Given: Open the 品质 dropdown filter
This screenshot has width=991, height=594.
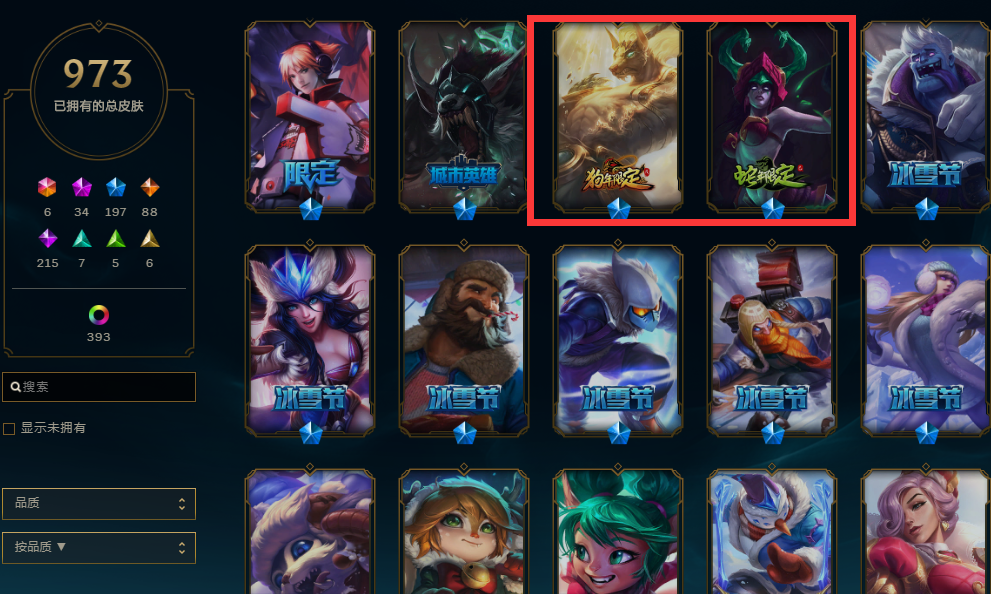Looking at the screenshot, I should (x=99, y=504).
